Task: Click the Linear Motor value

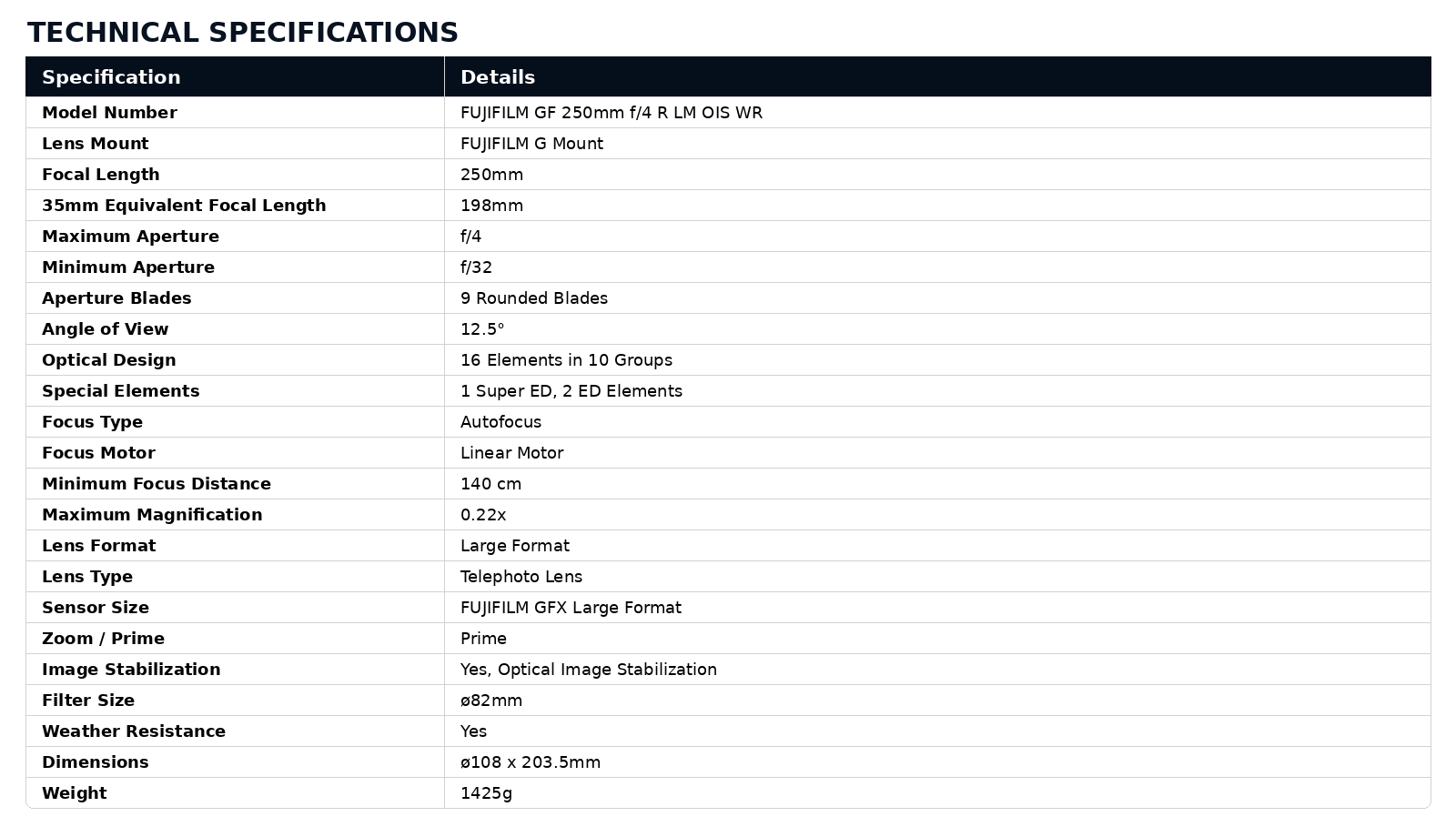Action: pos(511,453)
